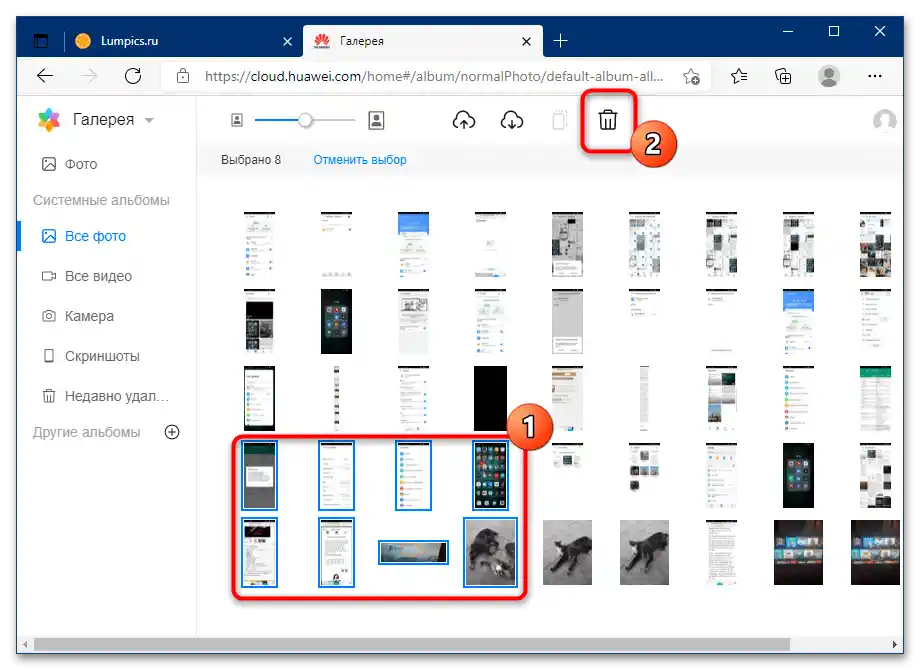Click the horizontal scrollbar
920x670 pixels.
pyautogui.click(x=411, y=644)
